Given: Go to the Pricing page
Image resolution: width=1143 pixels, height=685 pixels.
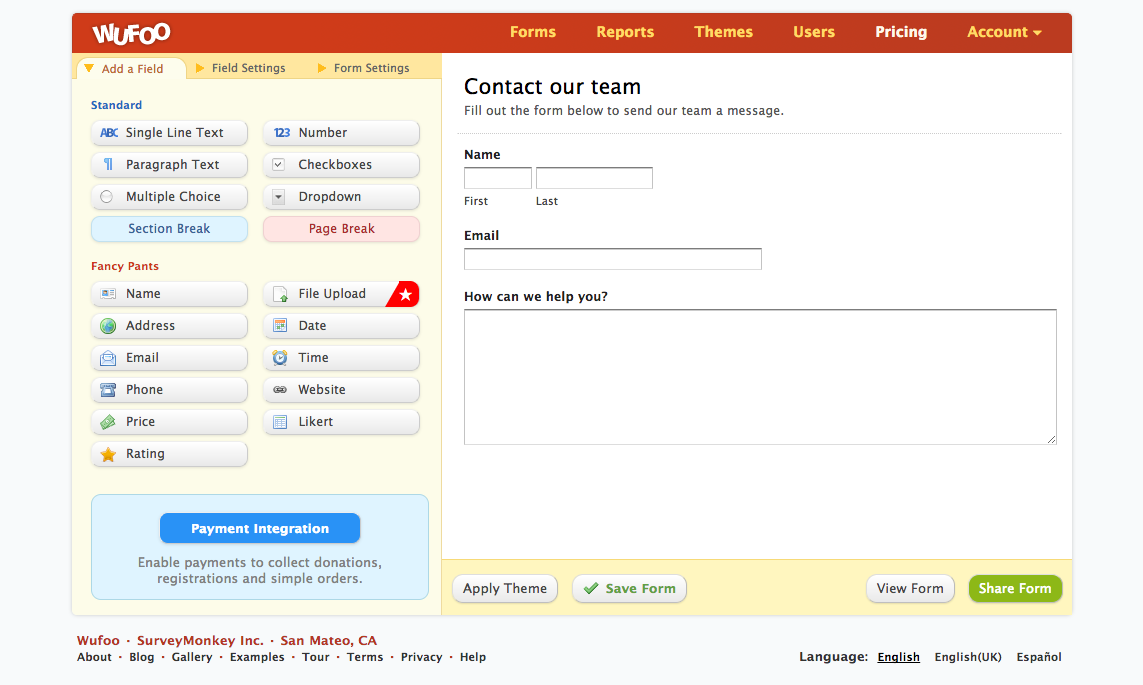Looking at the screenshot, I should (901, 32).
